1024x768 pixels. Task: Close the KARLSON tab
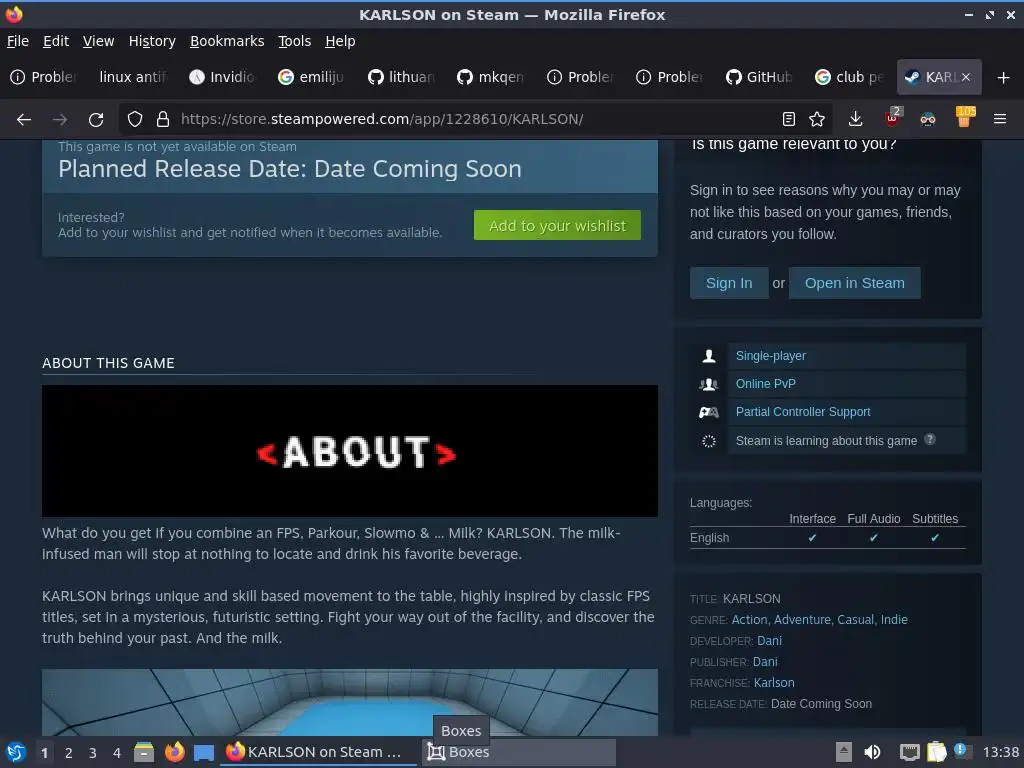pos(965,77)
